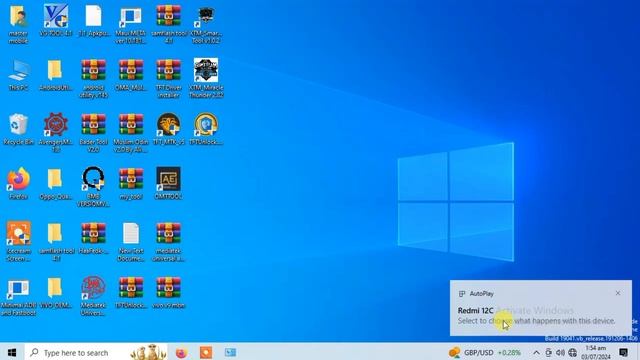
Task: Select the TFTUnlock gold shield shortcut
Action: [206, 124]
